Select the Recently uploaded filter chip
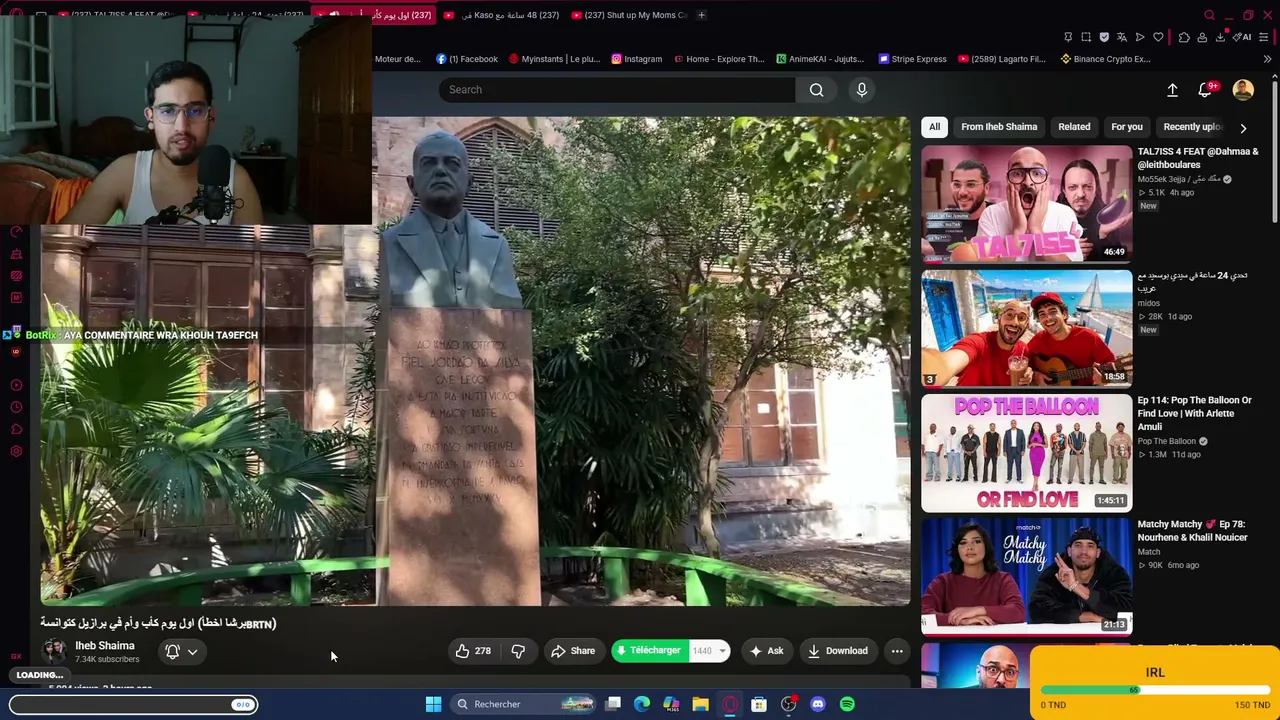Image resolution: width=1280 pixels, height=720 pixels. click(1192, 127)
